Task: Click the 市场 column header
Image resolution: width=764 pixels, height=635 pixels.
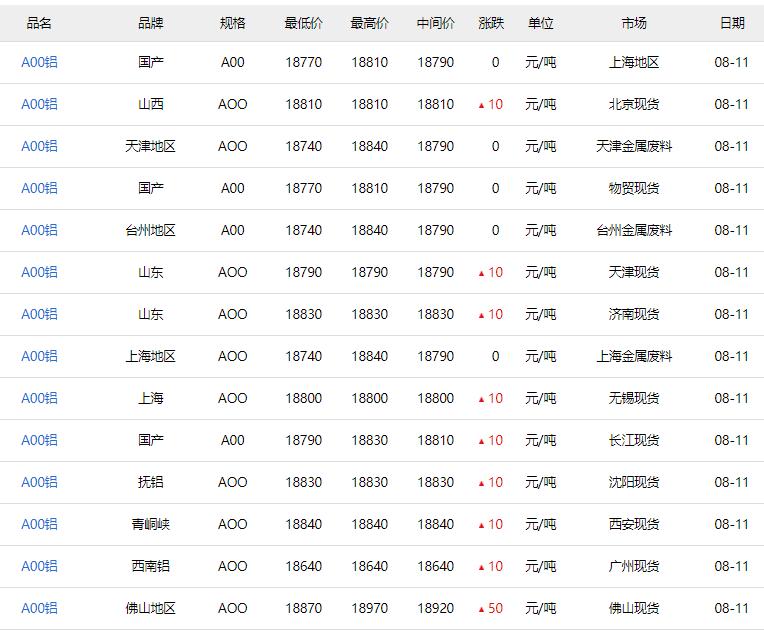Action: [634, 23]
